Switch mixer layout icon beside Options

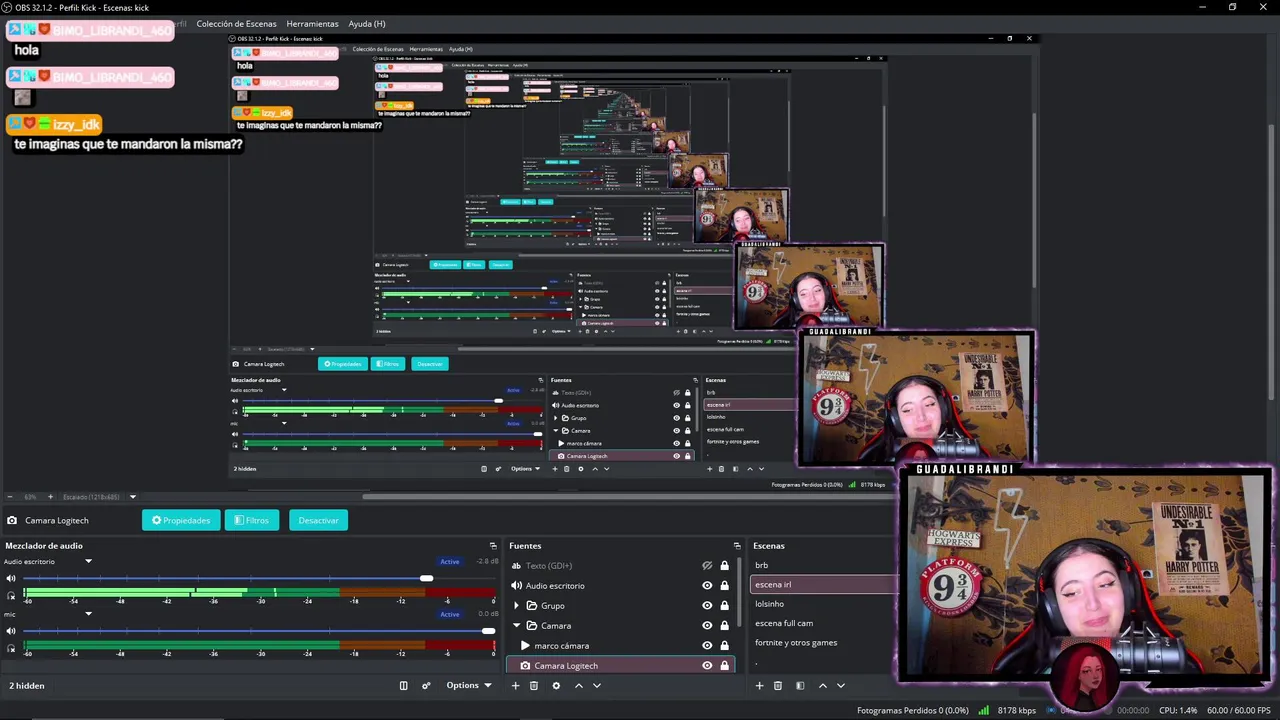(x=404, y=685)
